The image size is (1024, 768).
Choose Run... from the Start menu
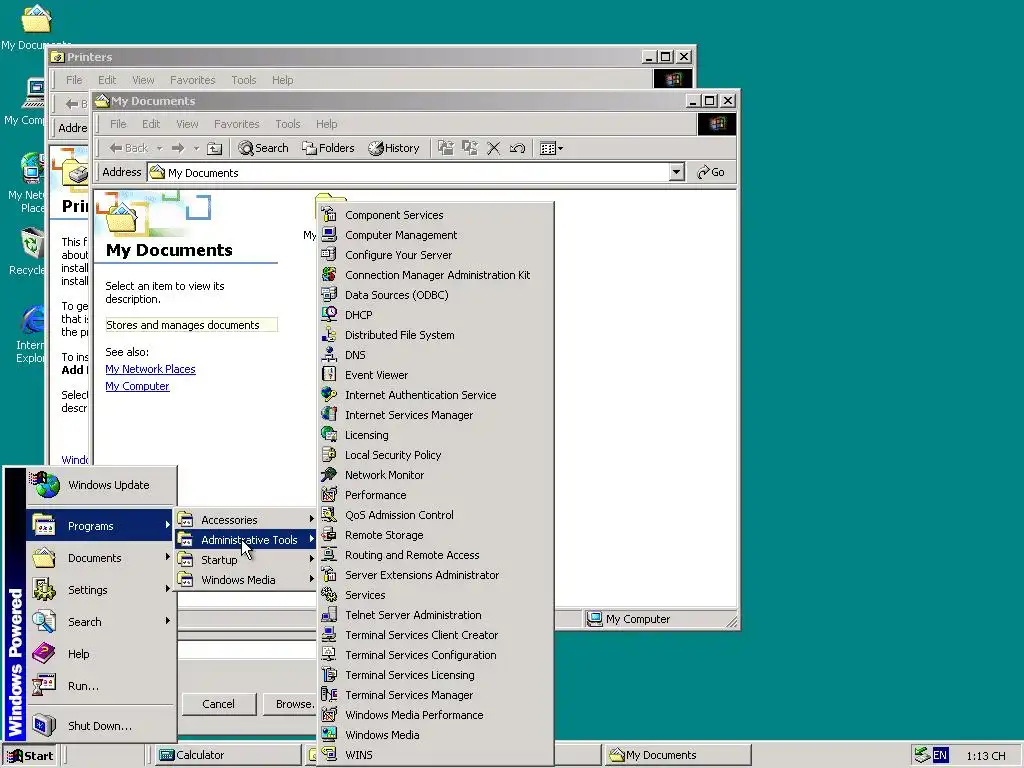point(100,686)
